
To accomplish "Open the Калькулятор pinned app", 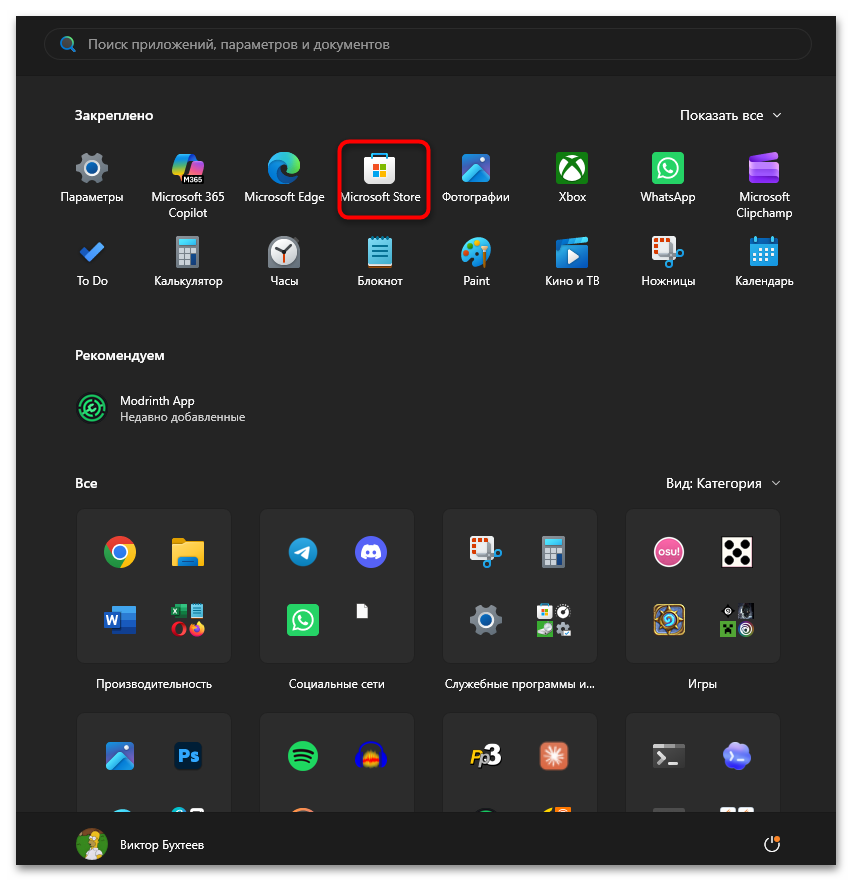I will pyautogui.click(x=188, y=262).
